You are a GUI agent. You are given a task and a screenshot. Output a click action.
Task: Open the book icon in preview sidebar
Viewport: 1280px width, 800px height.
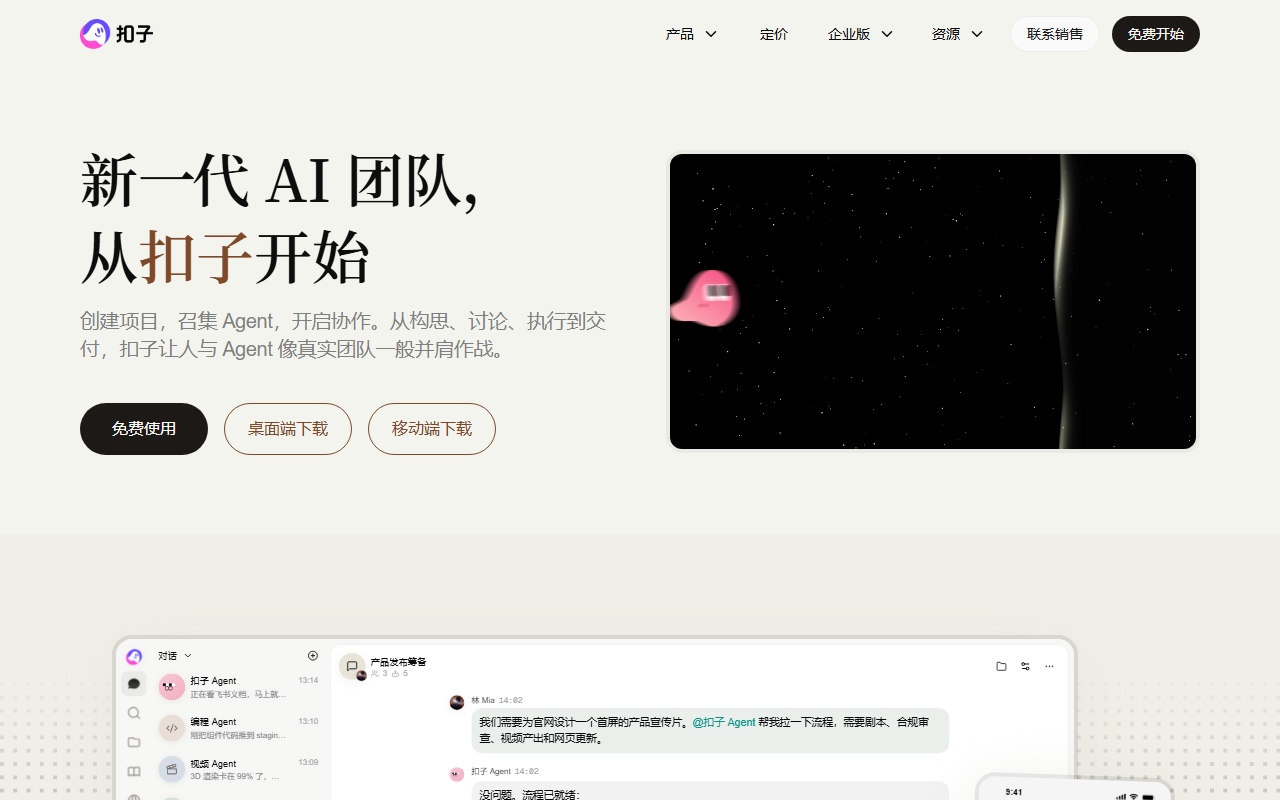point(134,771)
